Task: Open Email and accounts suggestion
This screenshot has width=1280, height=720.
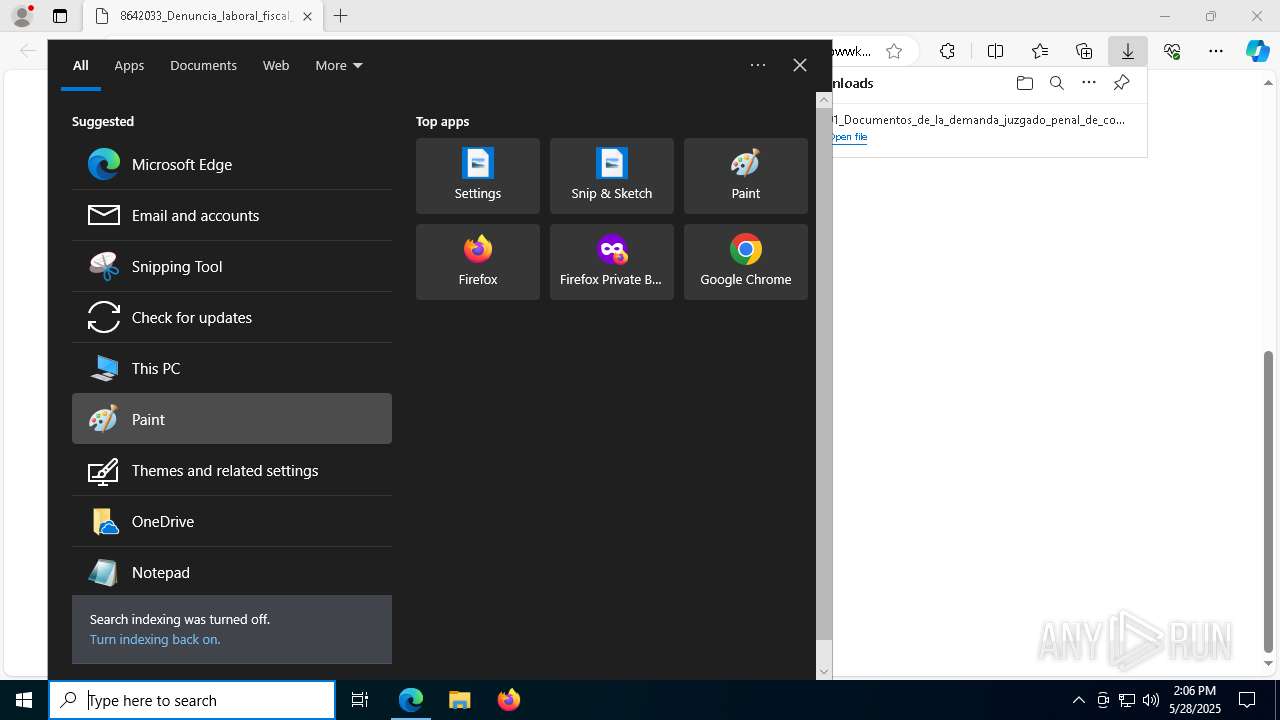Action: pyautogui.click(x=232, y=215)
